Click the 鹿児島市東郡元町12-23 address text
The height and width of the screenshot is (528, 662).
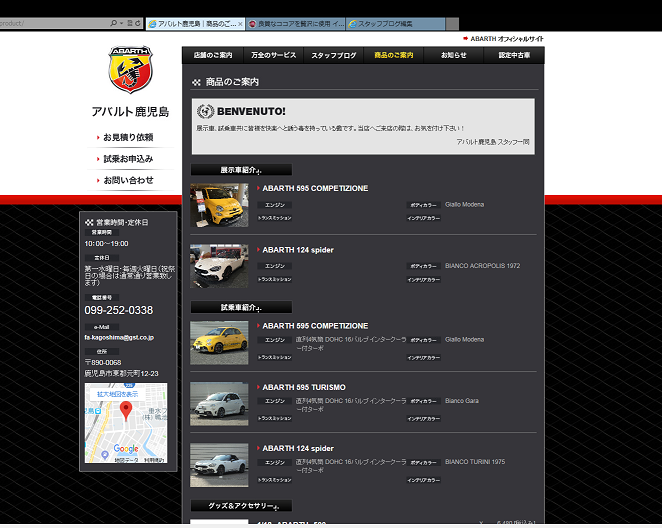[121, 374]
